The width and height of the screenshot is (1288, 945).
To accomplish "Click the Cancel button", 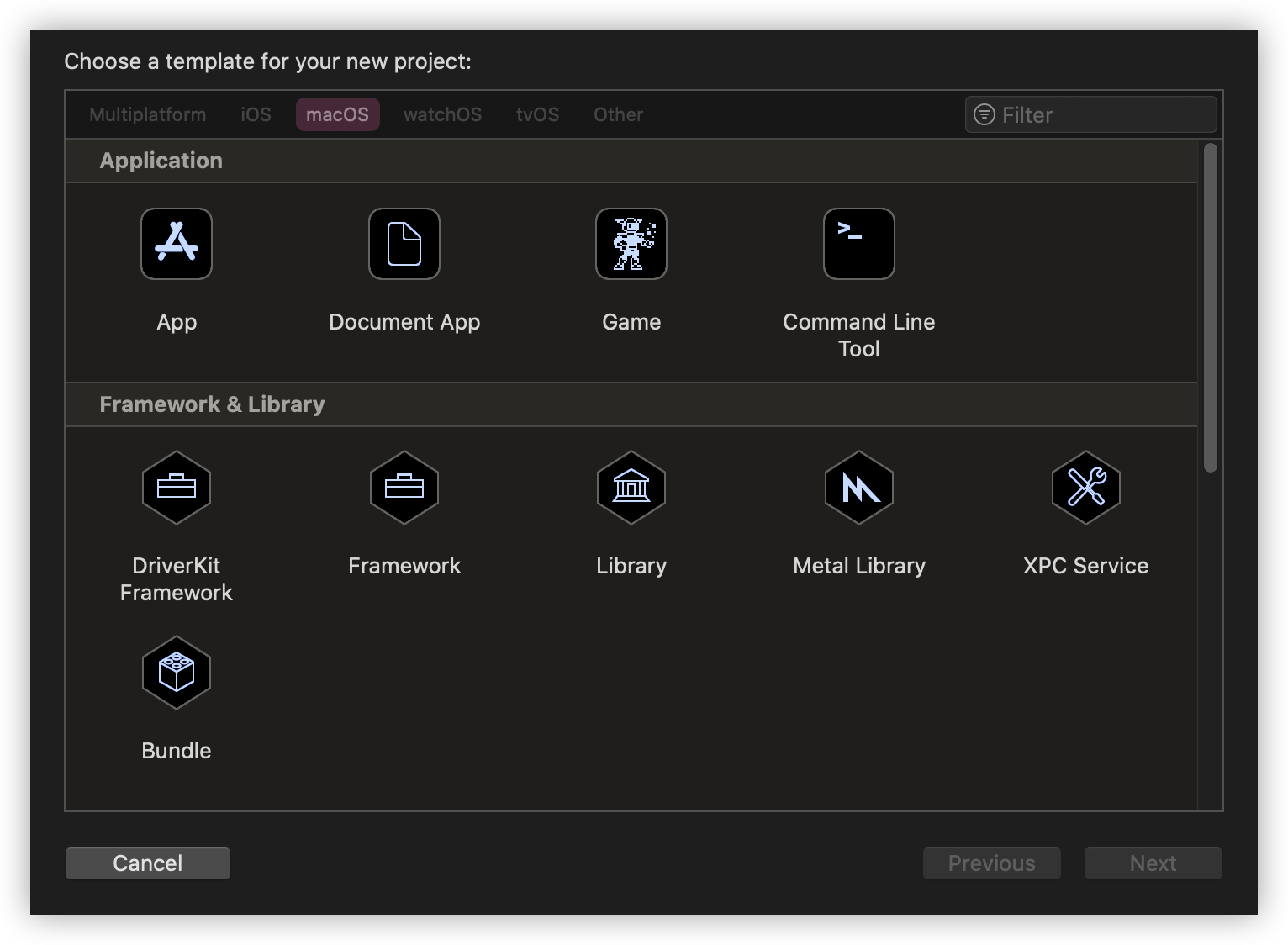I will (147, 863).
